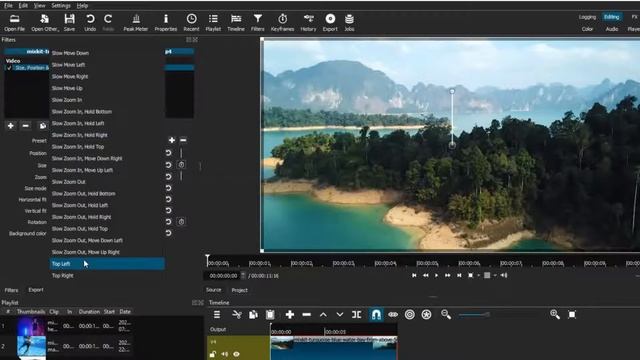
Task: Toggle scrub while dragging eye icon
Action: coord(393,315)
